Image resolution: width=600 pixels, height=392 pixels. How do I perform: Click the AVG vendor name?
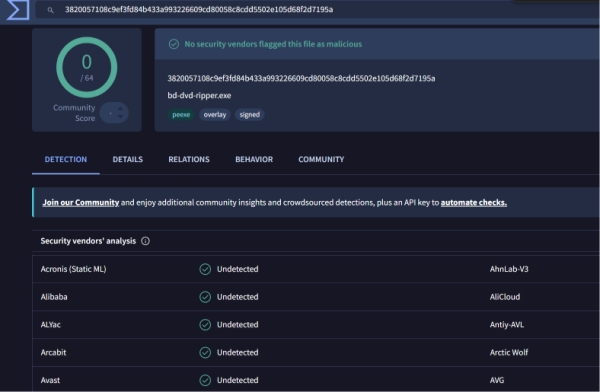pos(497,380)
